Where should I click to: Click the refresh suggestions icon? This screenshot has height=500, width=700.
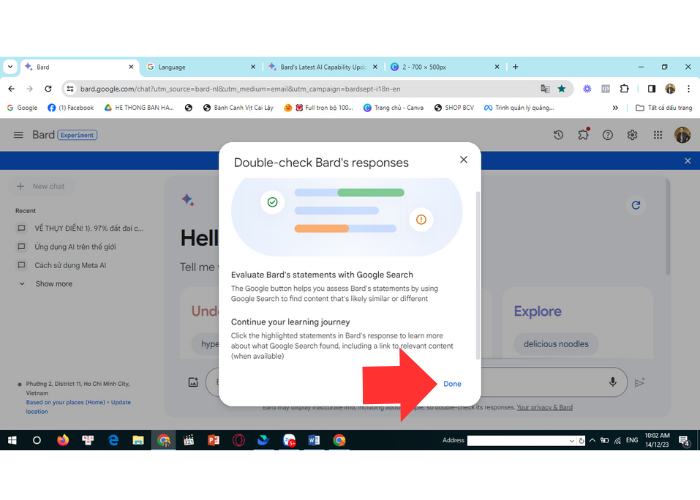click(634, 205)
